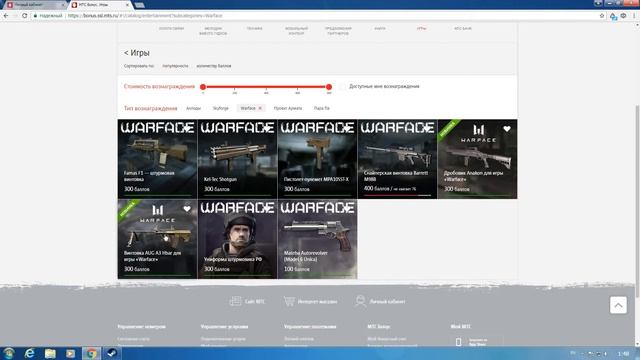The image size is (640, 360).
Task: Select the Проект Армата reward type filter
Action: point(288,108)
